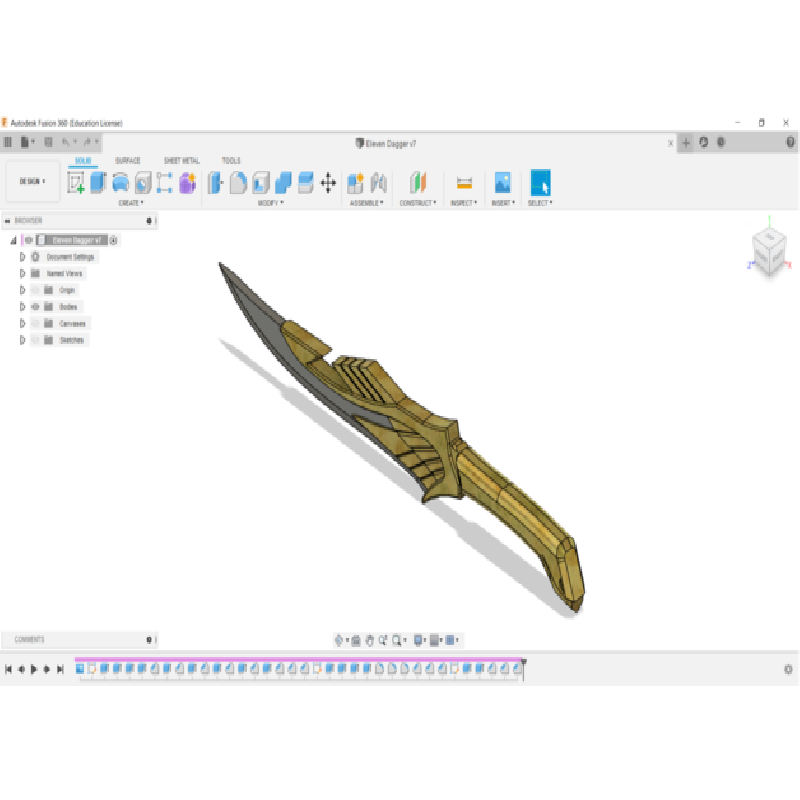Screen dimensions: 800x800
Task: Select the Revolve tool icon
Action: [120, 183]
